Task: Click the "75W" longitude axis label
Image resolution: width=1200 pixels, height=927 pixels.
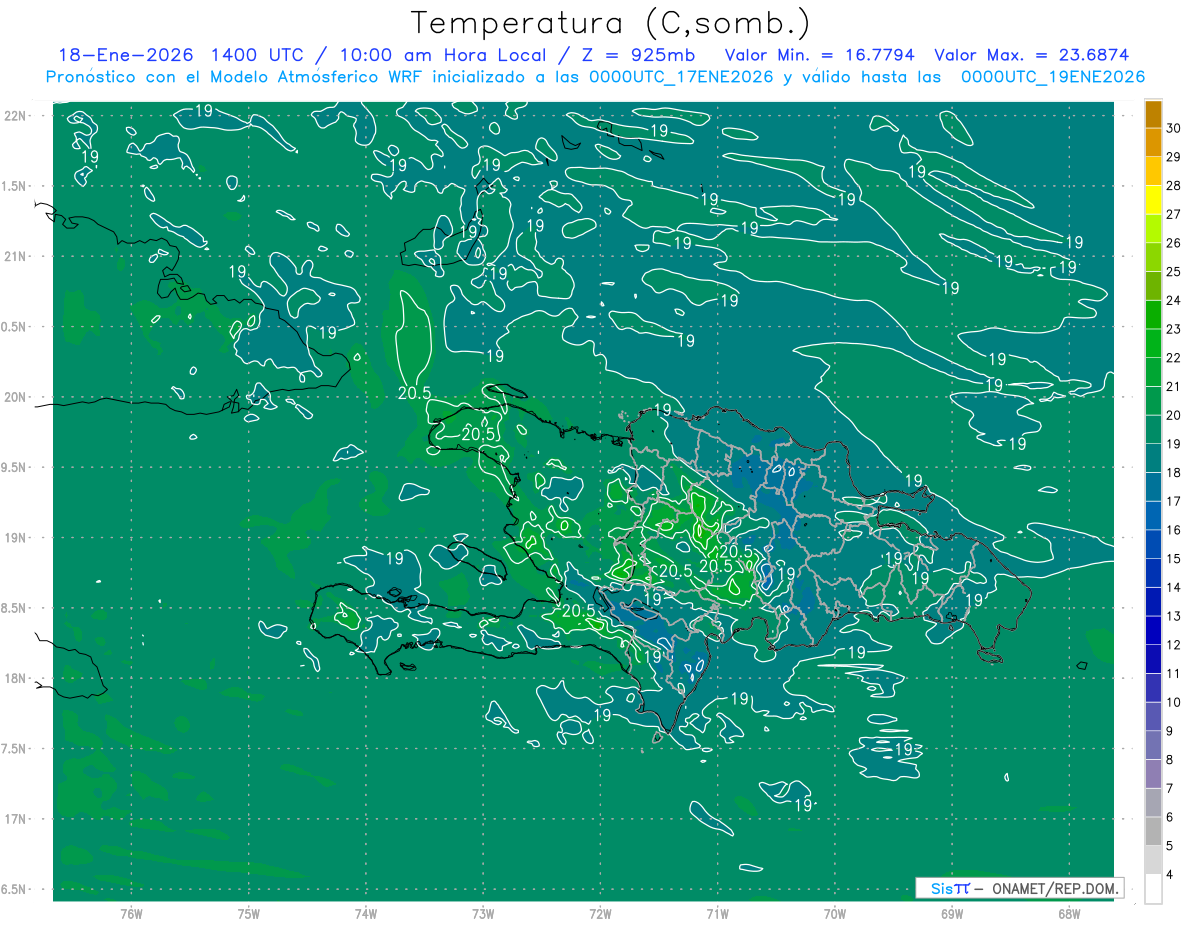Action: click(249, 912)
